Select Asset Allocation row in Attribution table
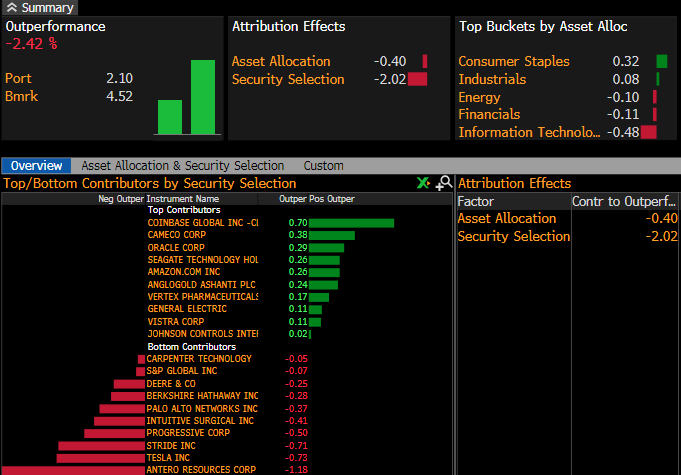Image resolution: width=681 pixels, height=475 pixels. (x=506, y=218)
